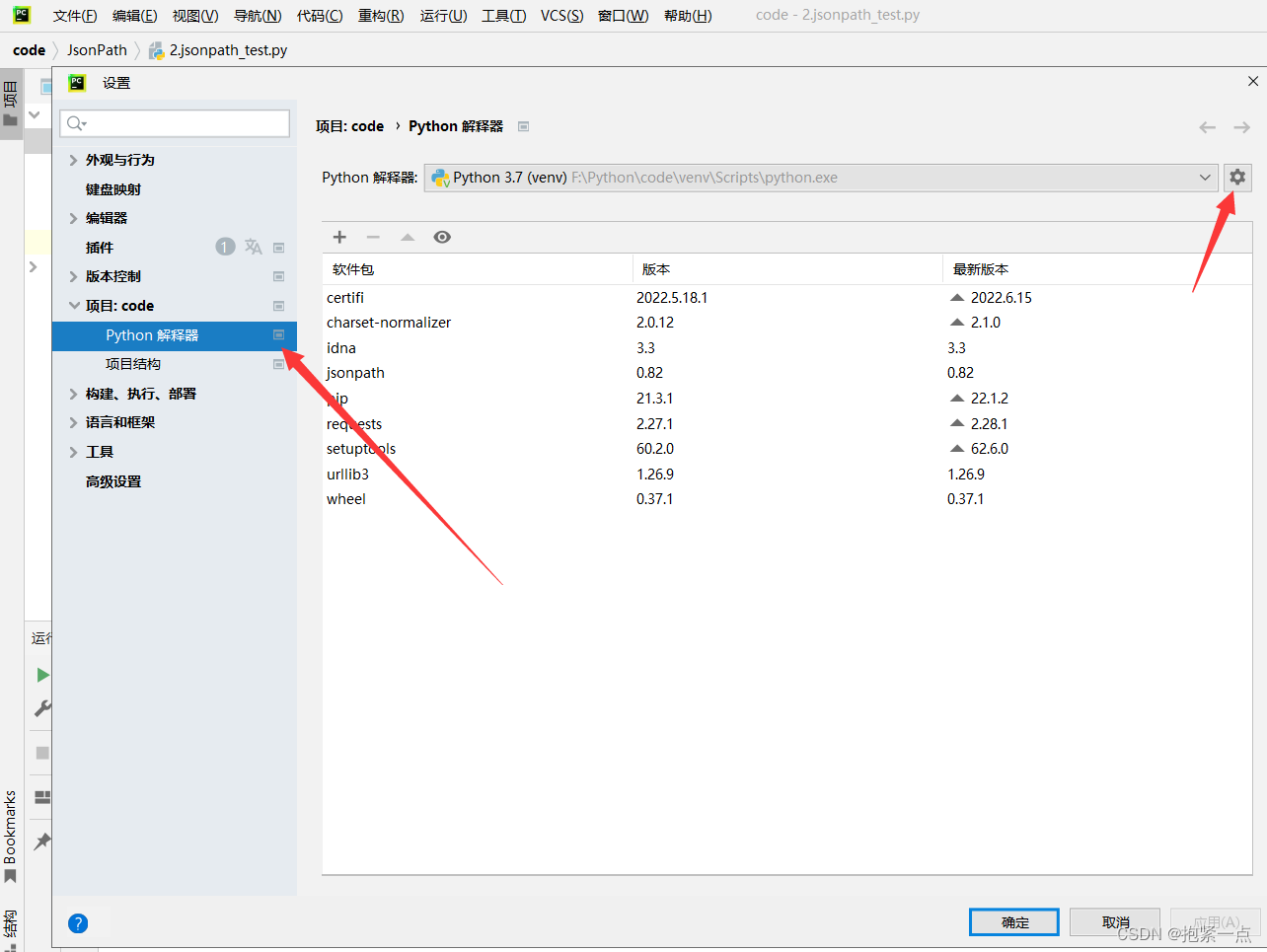Click the upgrade package triangle icon
The image size is (1267, 952).
408,237
